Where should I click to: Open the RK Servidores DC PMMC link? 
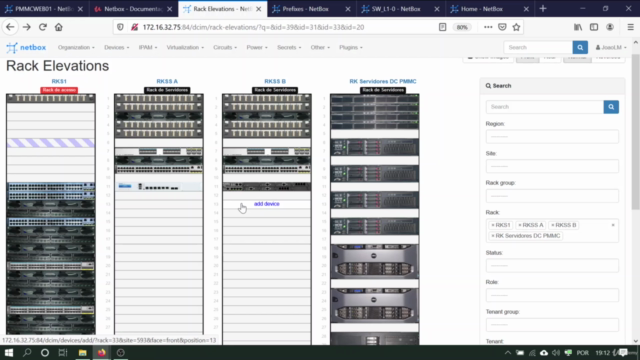(x=383, y=81)
